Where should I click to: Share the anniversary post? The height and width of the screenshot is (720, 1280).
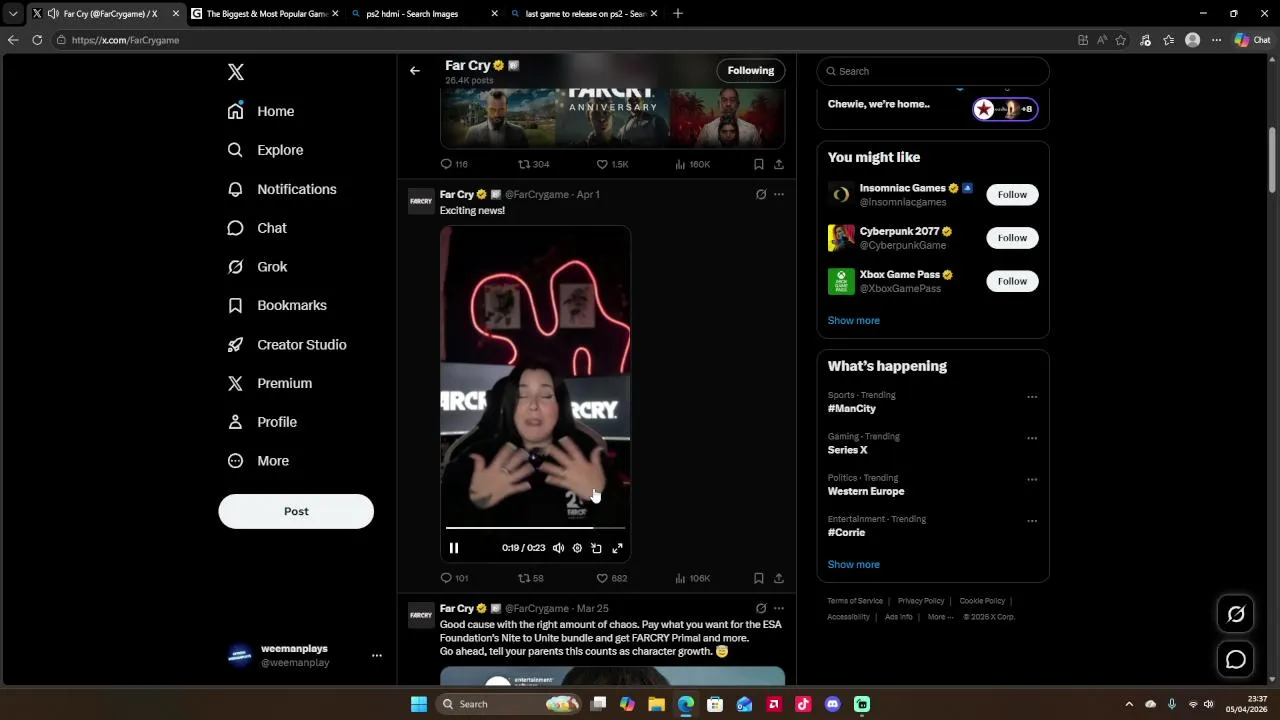pyautogui.click(x=779, y=164)
